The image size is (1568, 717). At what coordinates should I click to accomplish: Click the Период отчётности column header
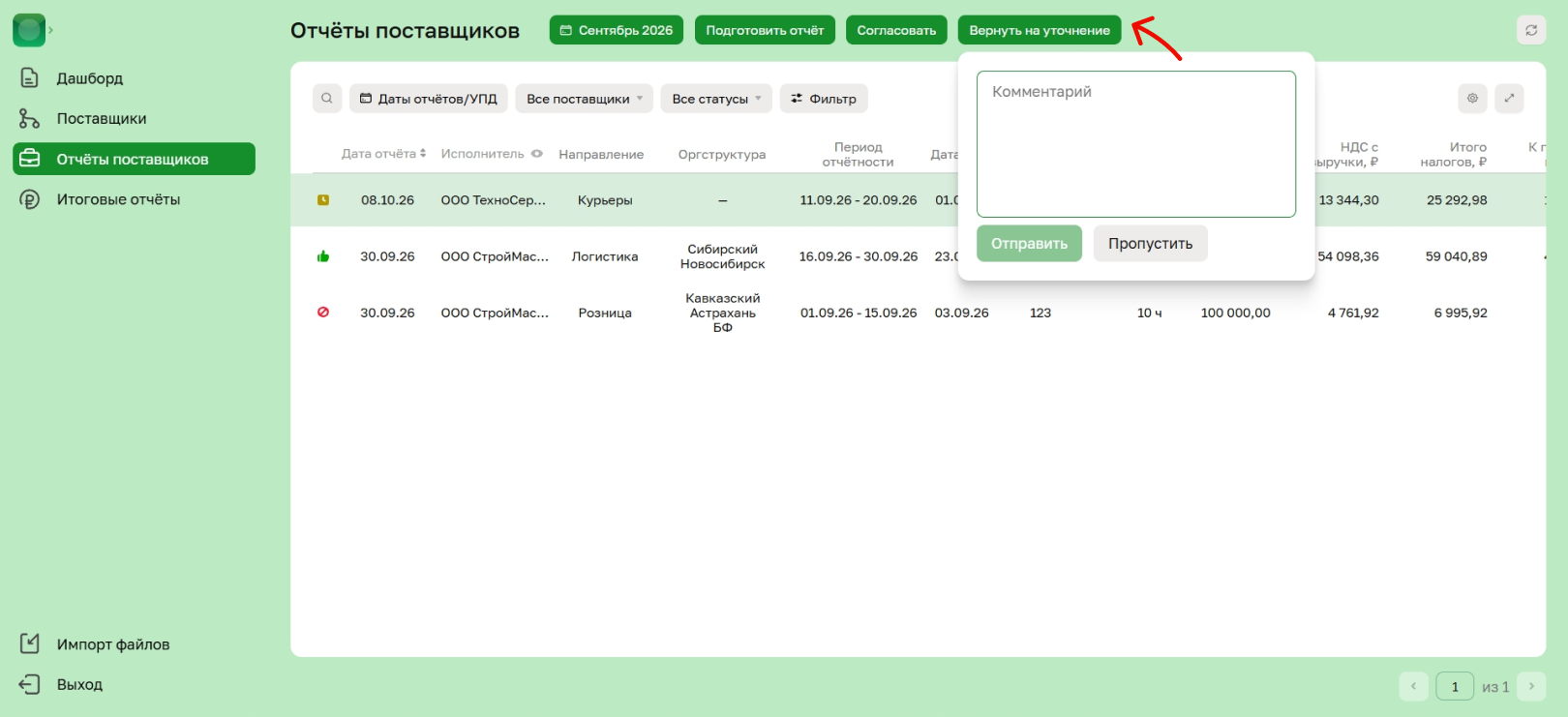tap(859, 154)
